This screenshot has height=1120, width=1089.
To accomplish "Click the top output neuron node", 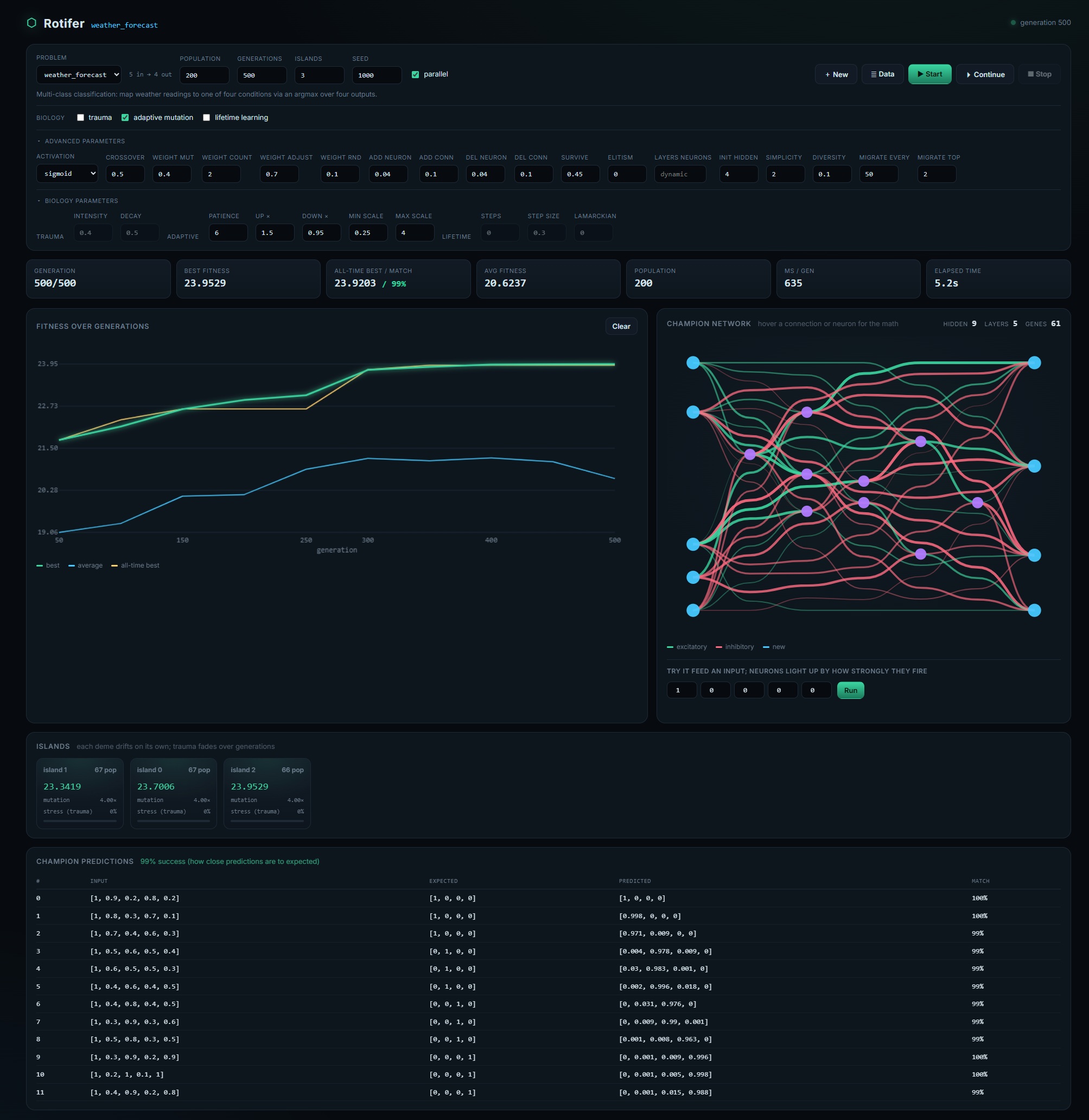I will (x=1034, y=362).
